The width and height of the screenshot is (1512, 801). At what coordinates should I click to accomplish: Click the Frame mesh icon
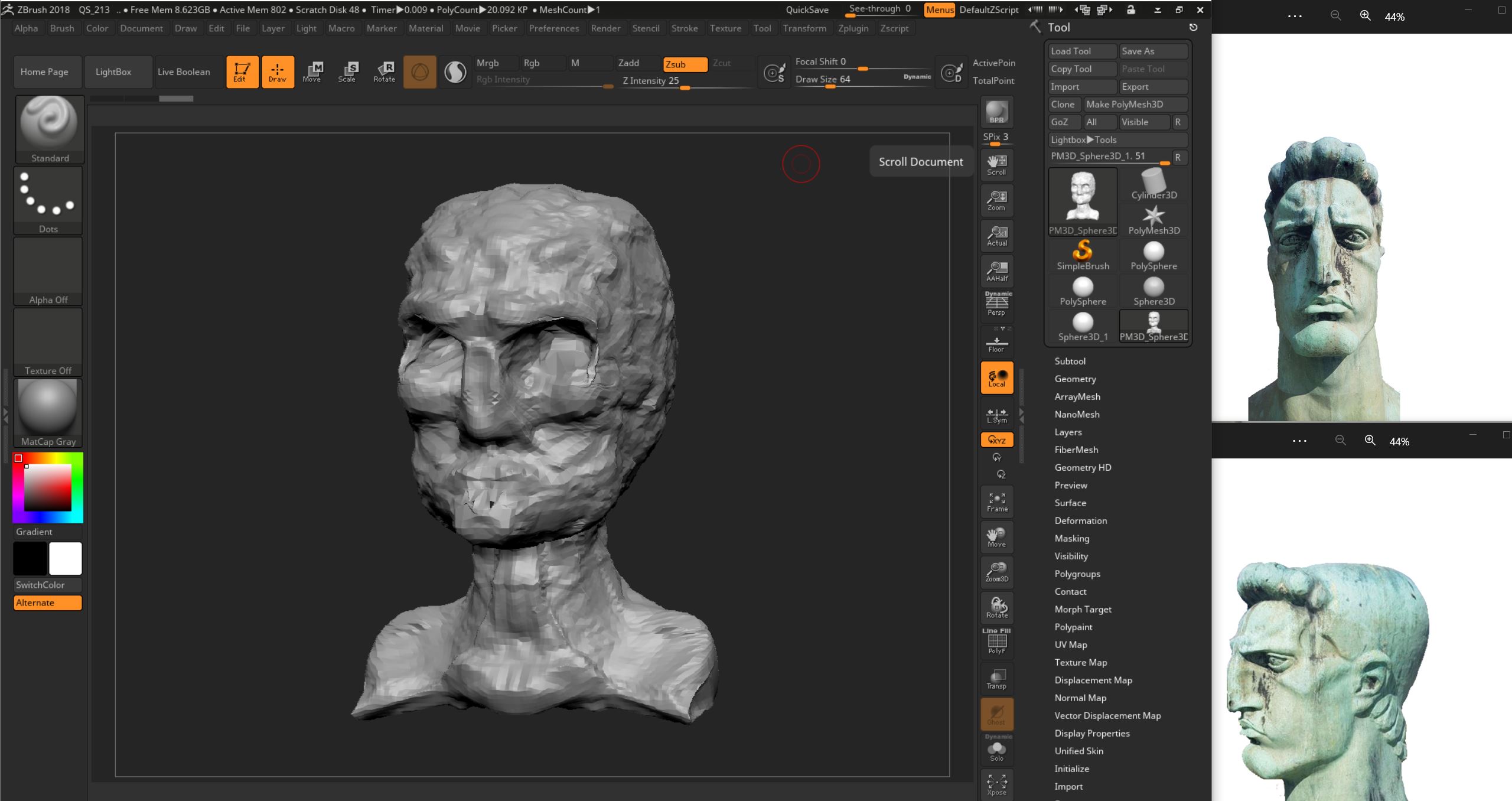click(x=996, y=502)
